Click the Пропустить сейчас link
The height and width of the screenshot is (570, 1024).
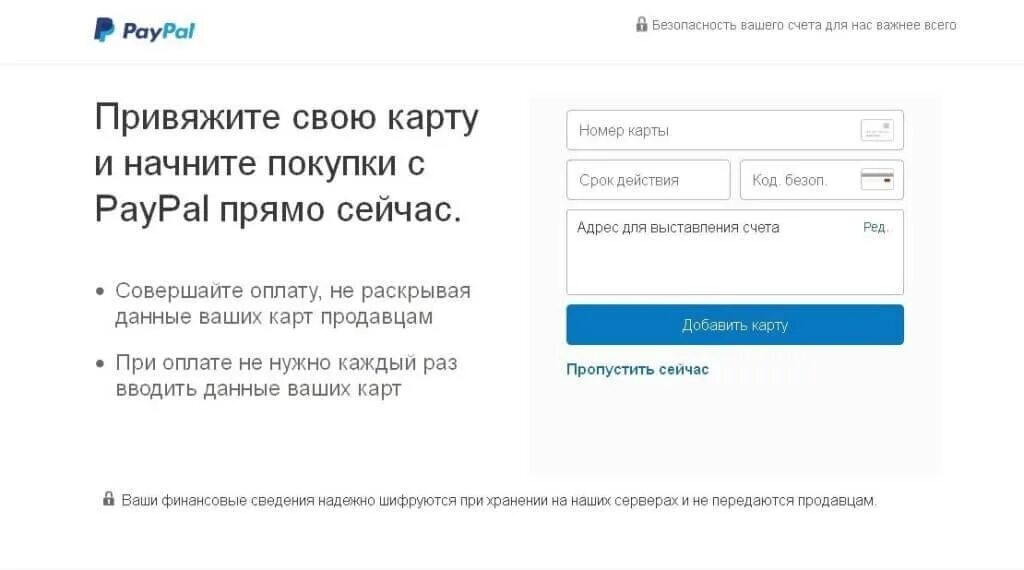tap(637, 370)
